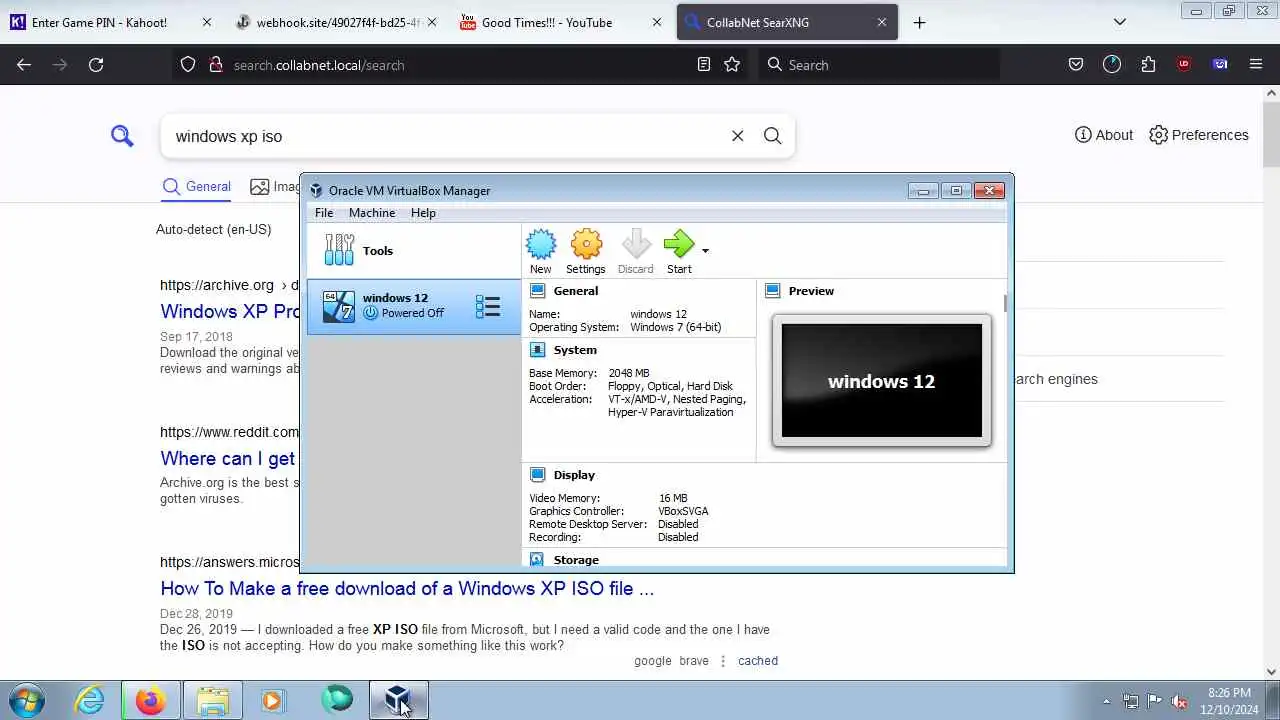Click the tracking protection shield icon
The width and height of the screenshot is (1280, 720).
188,64
